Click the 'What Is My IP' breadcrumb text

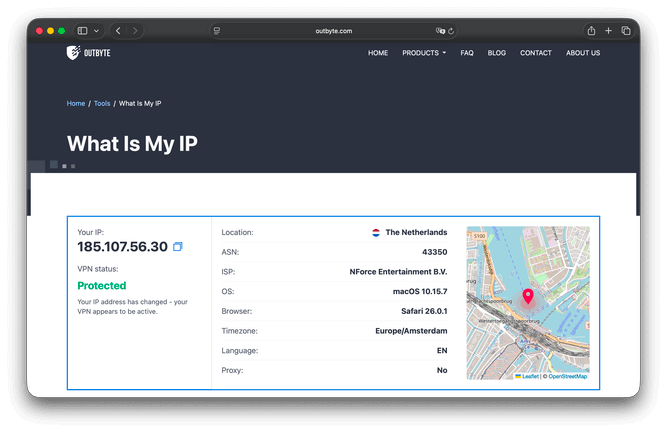pyautogui.click(x=140, y=103)
